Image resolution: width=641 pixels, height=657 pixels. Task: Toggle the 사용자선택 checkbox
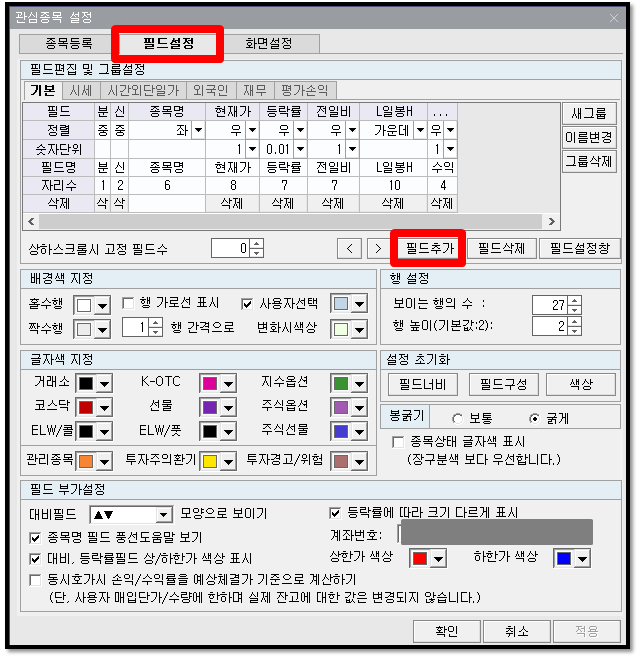coord(247,303)
